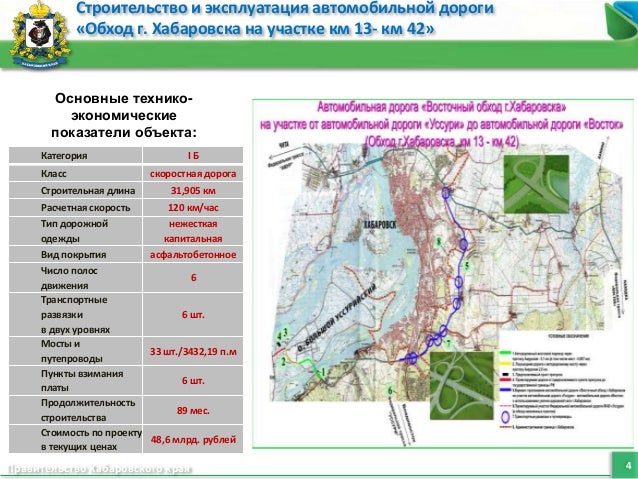The height and width of the screenshot is (479, 638).
Task: Click the cloverleaf interchange rendering thumbnail
Action: (463, 383)
